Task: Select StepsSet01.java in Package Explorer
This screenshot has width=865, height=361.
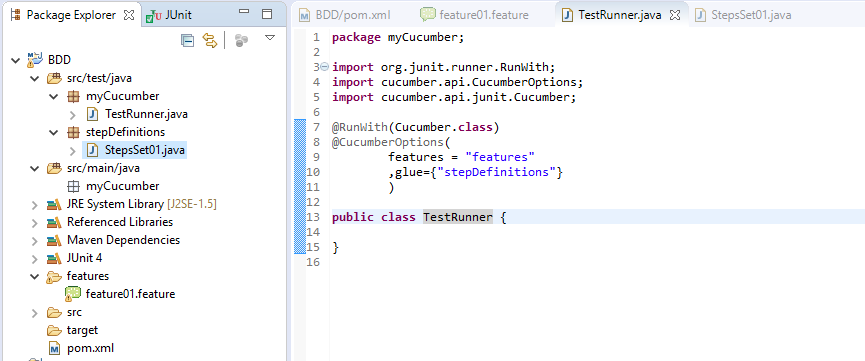Action: point(145,150)
